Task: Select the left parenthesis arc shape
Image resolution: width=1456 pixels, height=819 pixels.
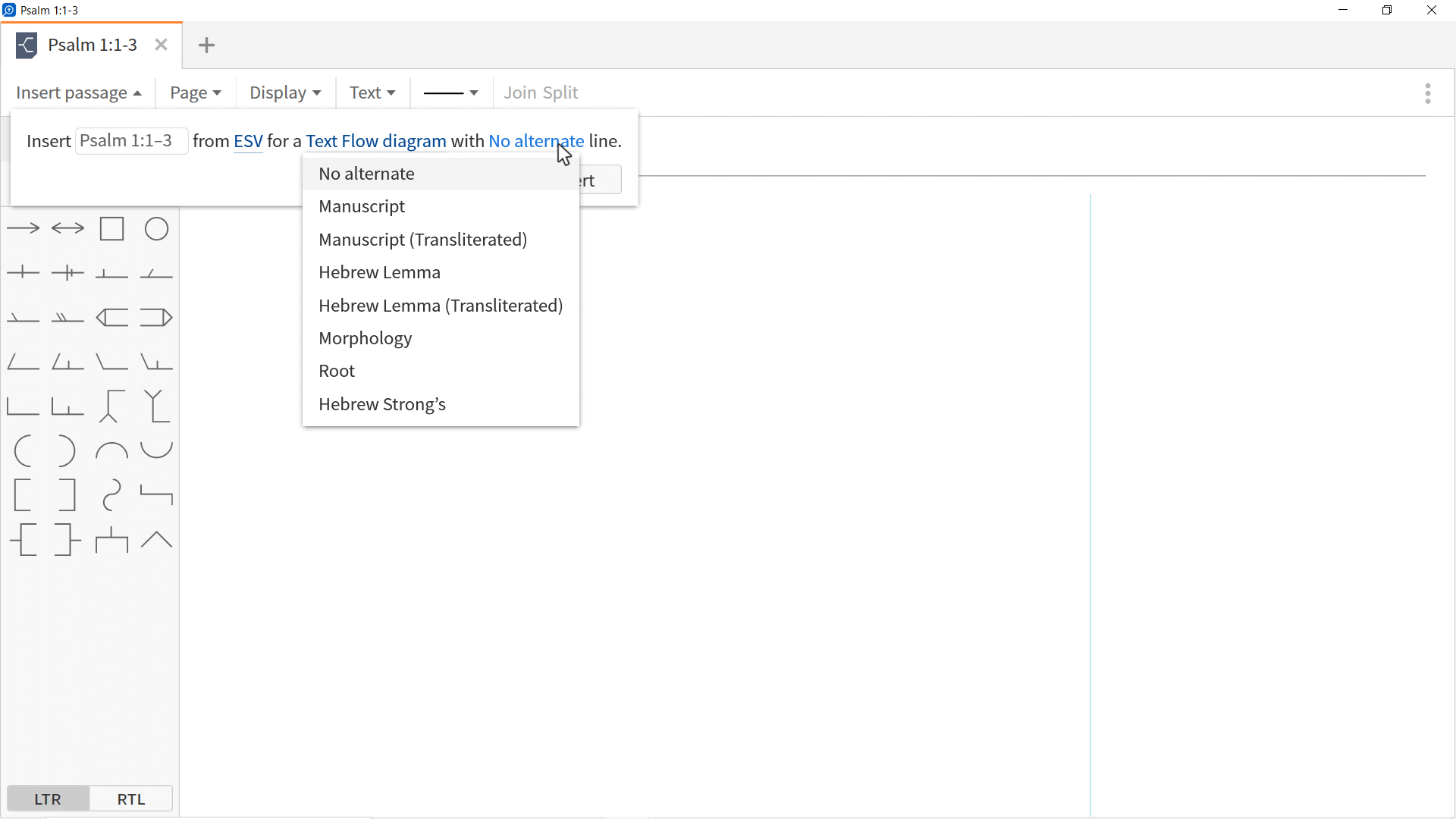Action: [x=23, y=451]
